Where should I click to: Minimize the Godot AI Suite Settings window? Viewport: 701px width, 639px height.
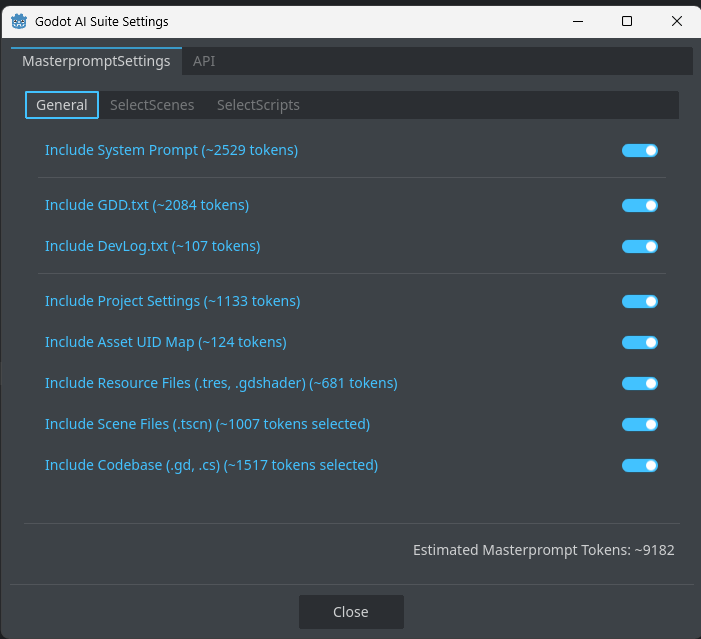point(578,21)
